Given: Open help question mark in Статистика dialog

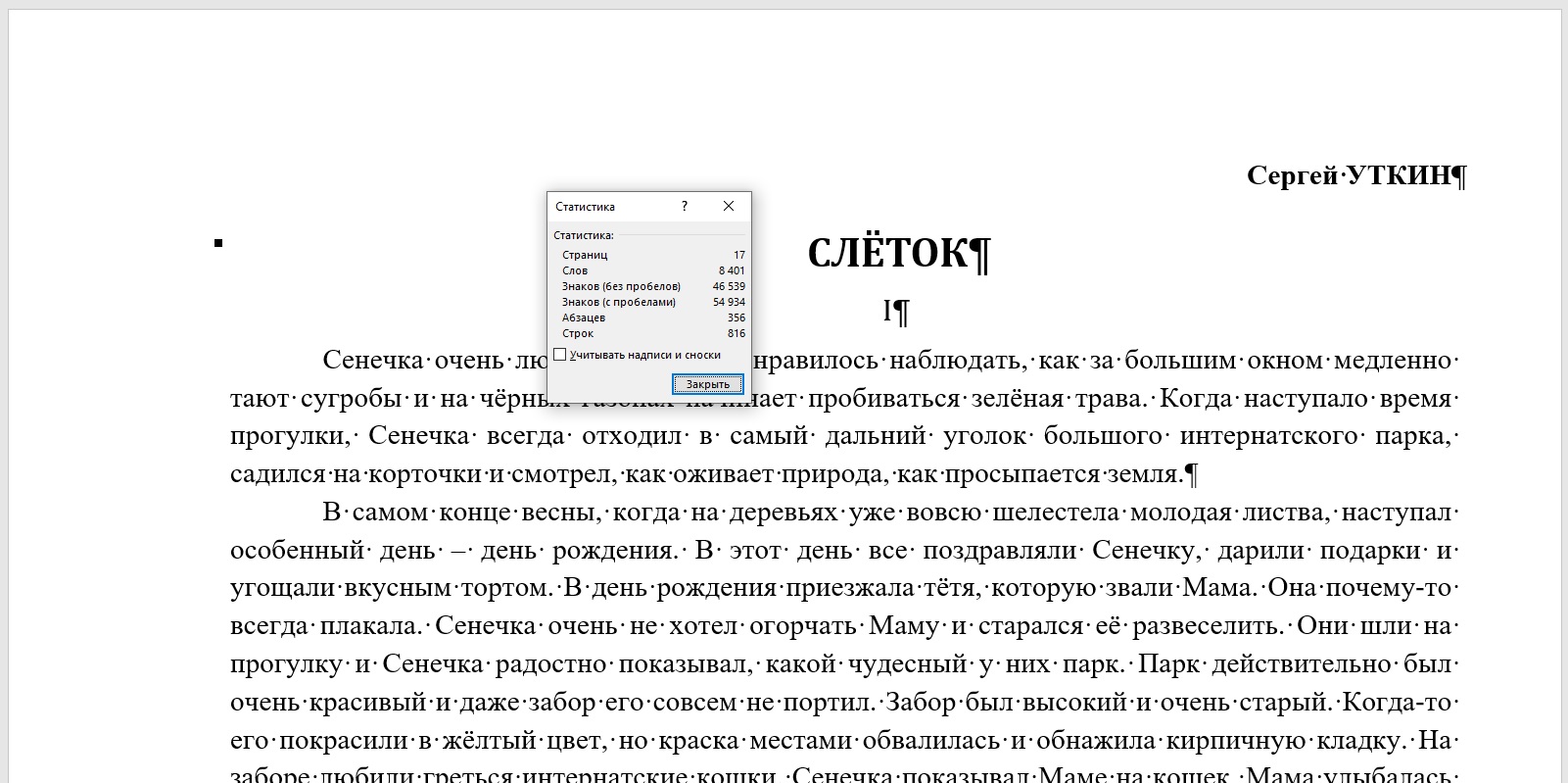Looking at the screenshot, I should click(x=684, y=206).
